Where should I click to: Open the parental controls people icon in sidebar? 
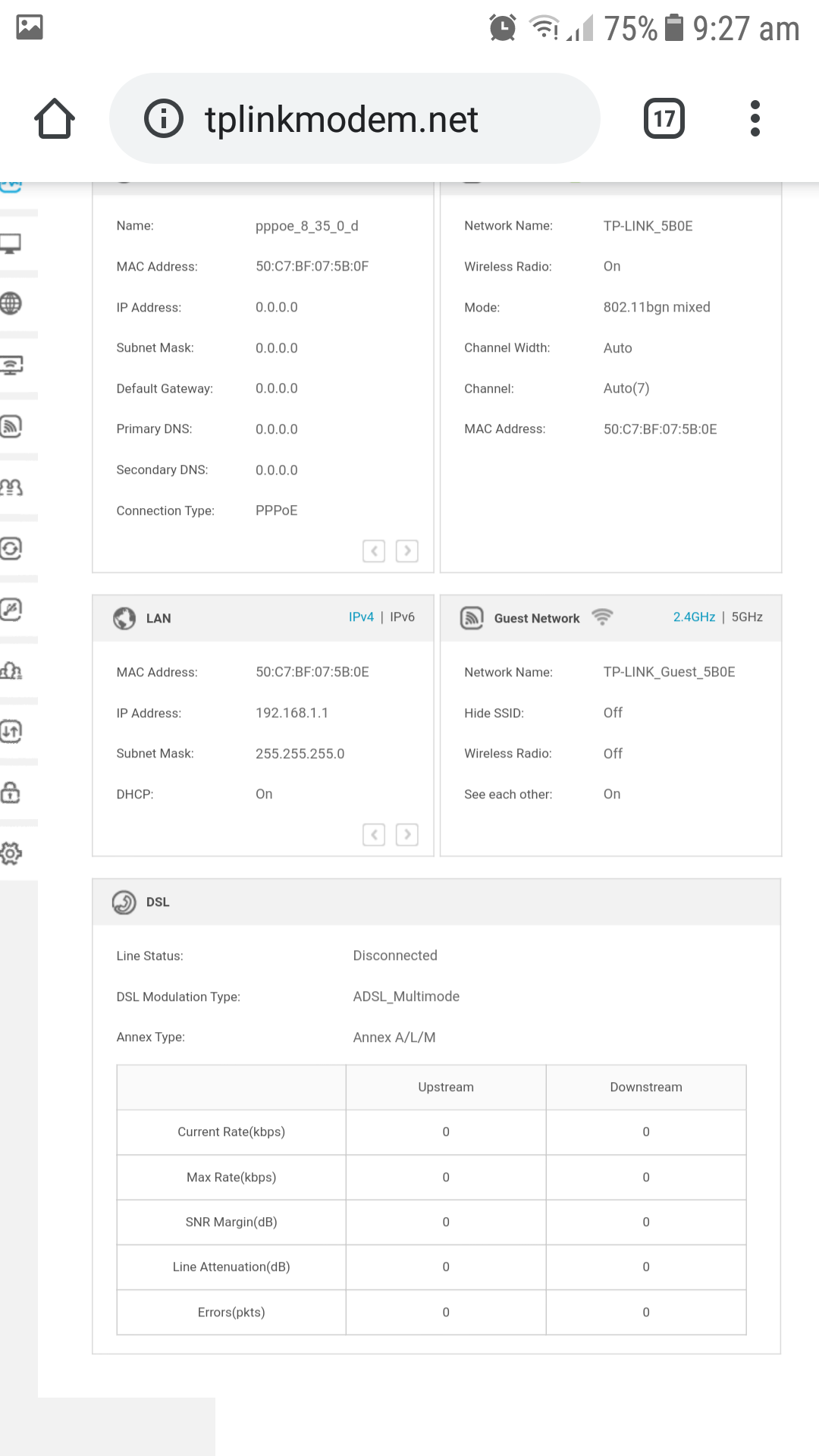[x=11, y=670]
